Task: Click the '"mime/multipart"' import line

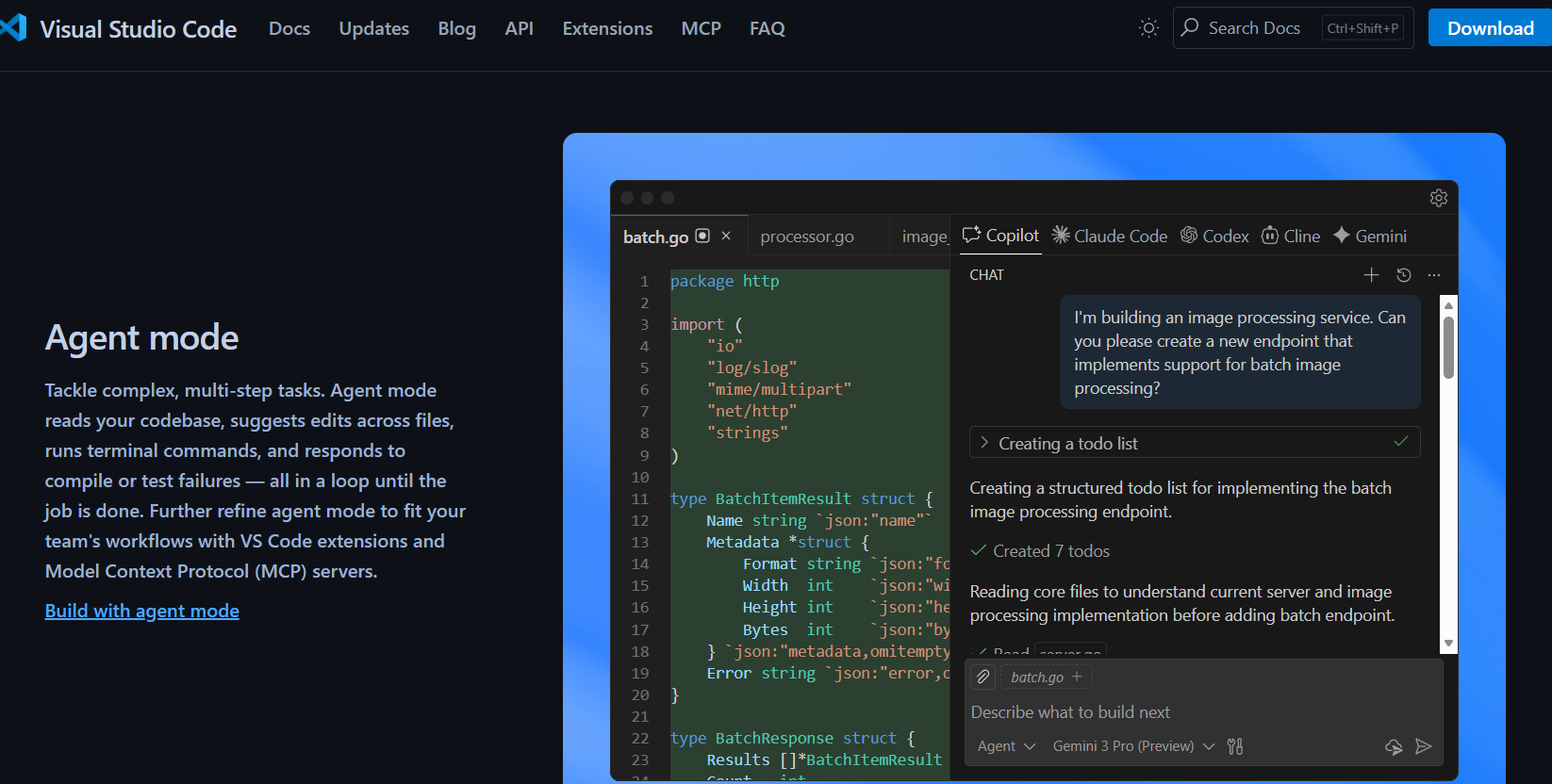Action: [x=779, y=389]
